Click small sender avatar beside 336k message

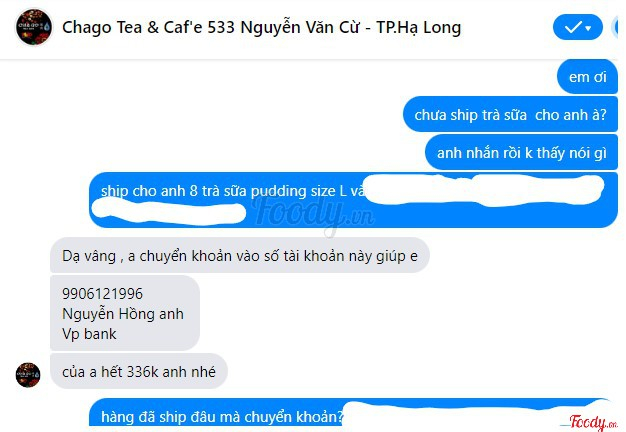click(x=28, y=375)
